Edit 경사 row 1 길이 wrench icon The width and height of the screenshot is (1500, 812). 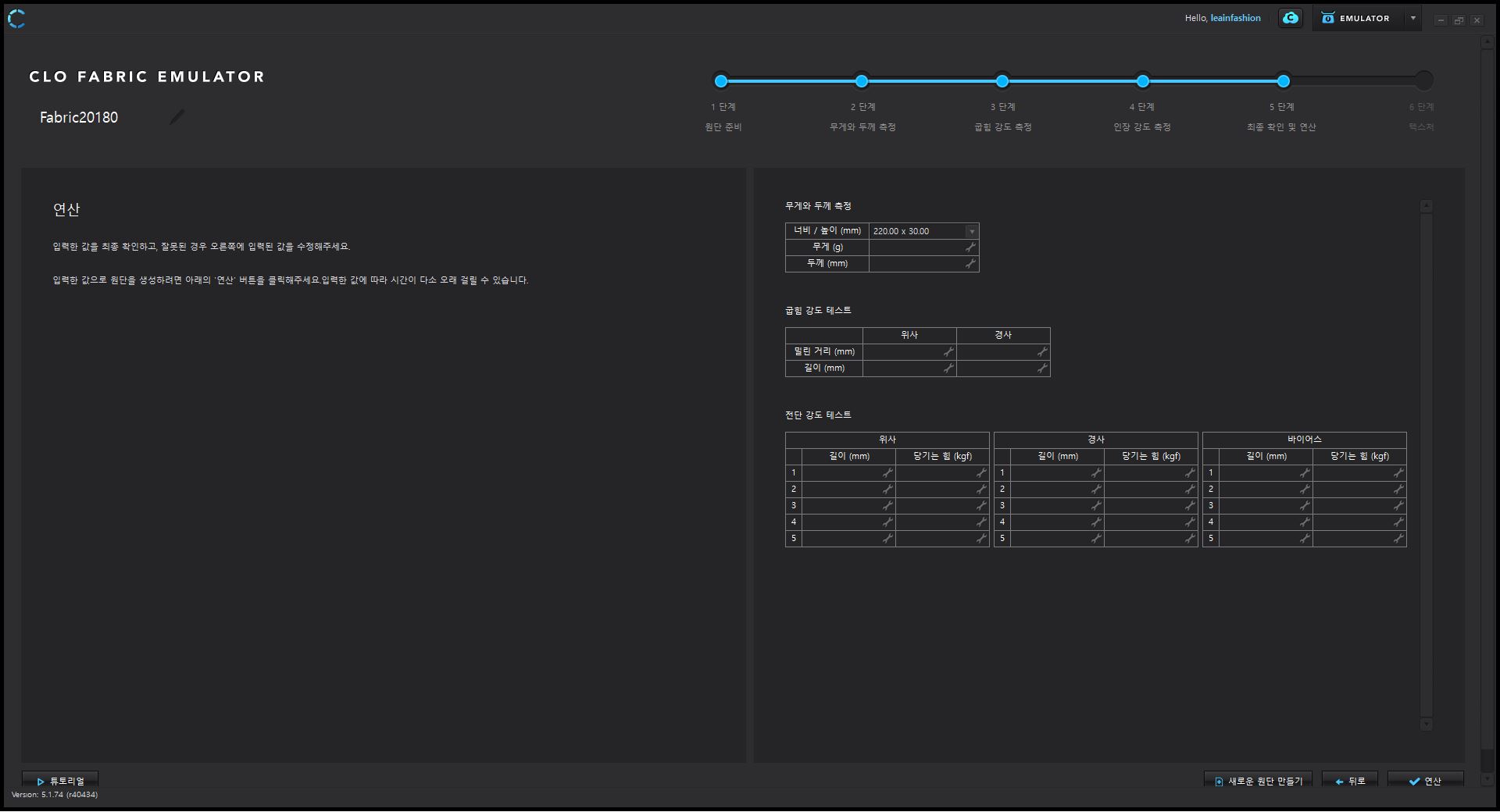[1096, 472]
